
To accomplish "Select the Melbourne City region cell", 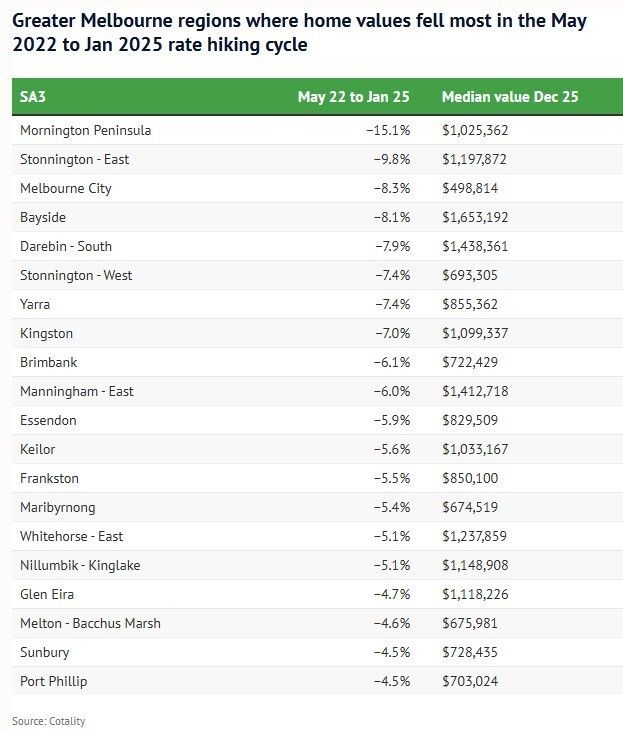I will (x=66, y=188).
